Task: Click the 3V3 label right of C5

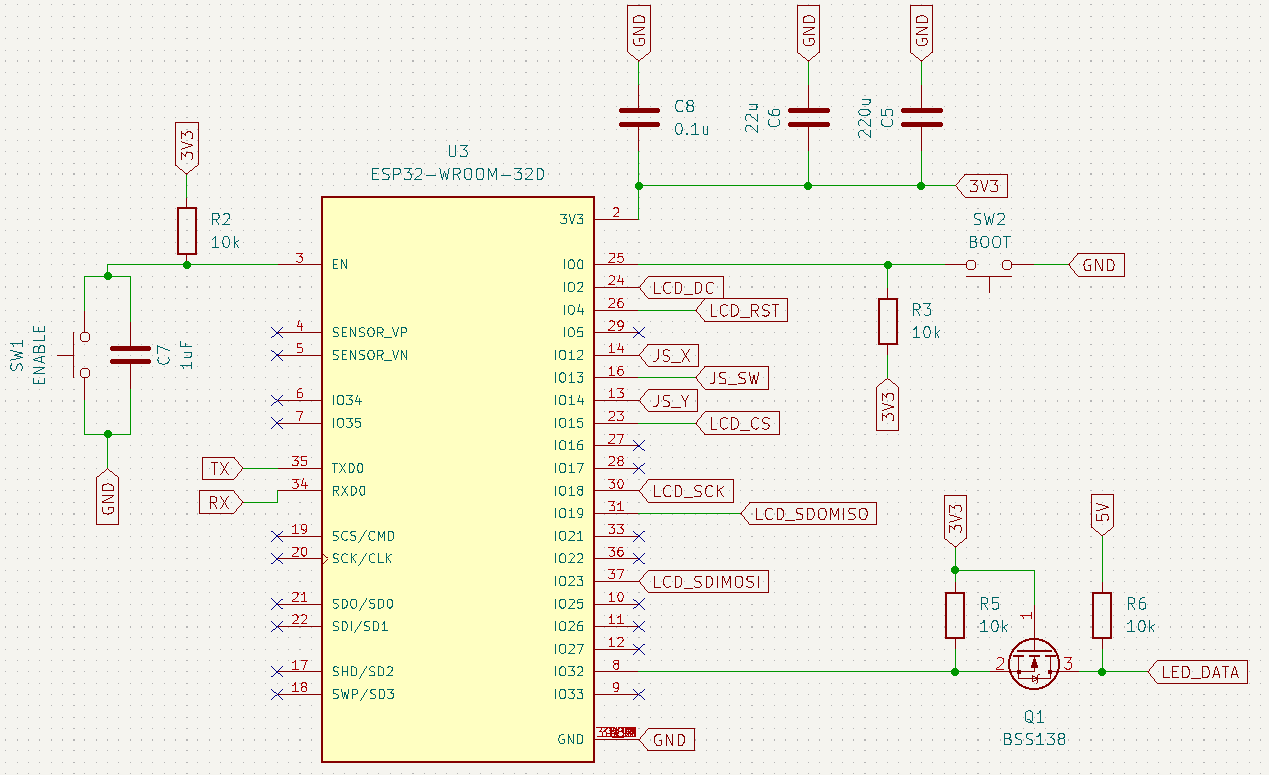Action: pyautogui.click(x=983, y=186)
